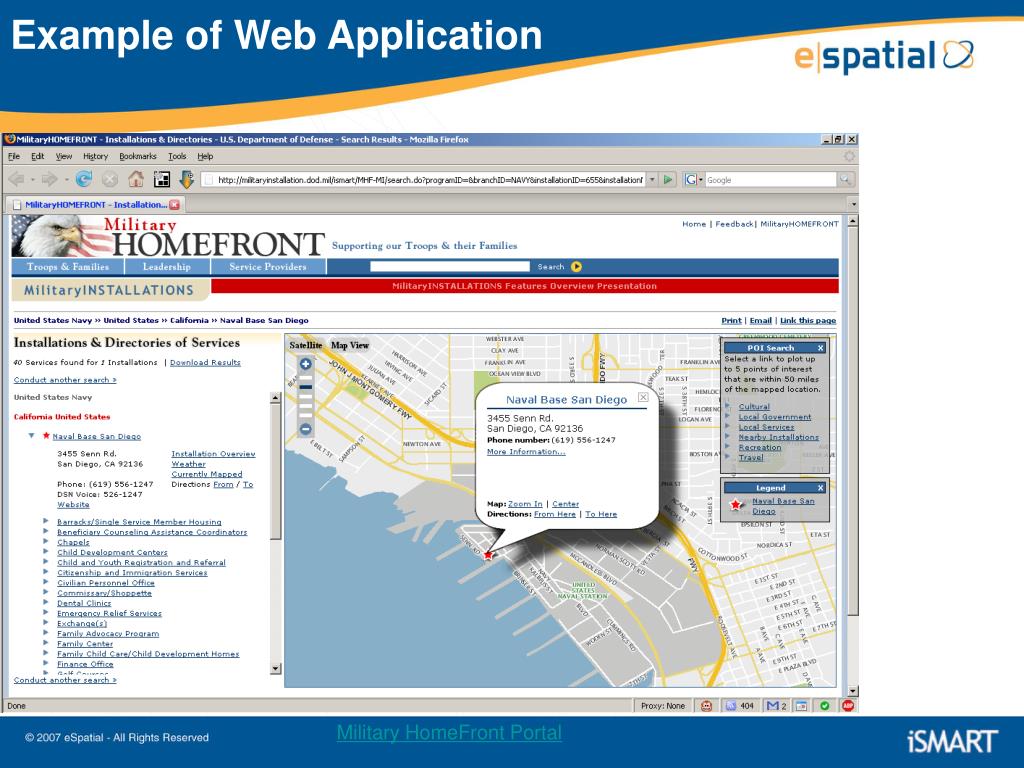Collapse the Naval Base San Diego tree node
Image resolution: width=1024 pixels, height=768 pixels.
[x=31, y=436]
